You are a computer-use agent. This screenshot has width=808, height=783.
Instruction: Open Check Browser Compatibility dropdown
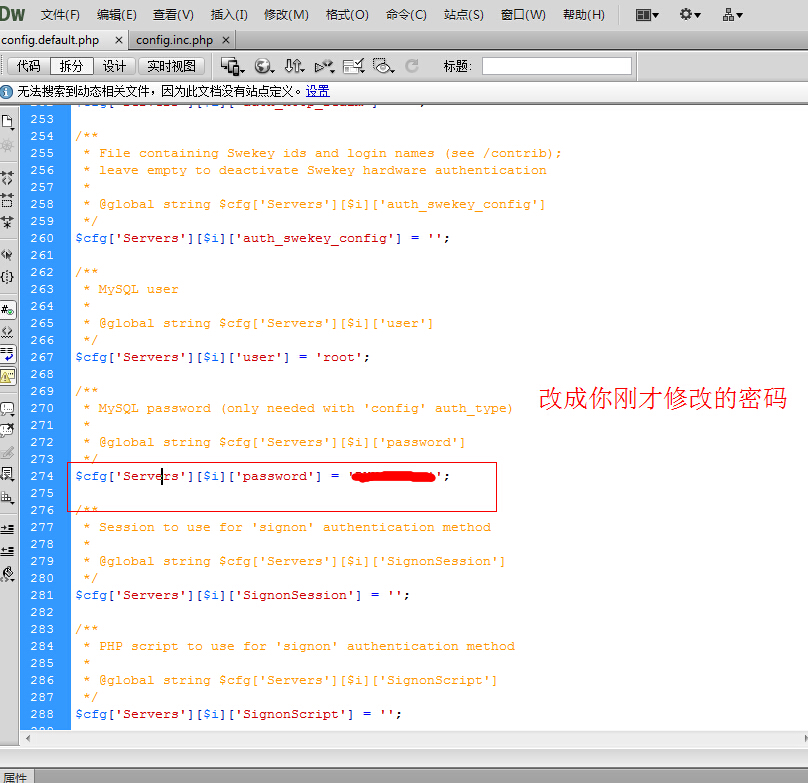pyautogui.click(x=354, y=66)
